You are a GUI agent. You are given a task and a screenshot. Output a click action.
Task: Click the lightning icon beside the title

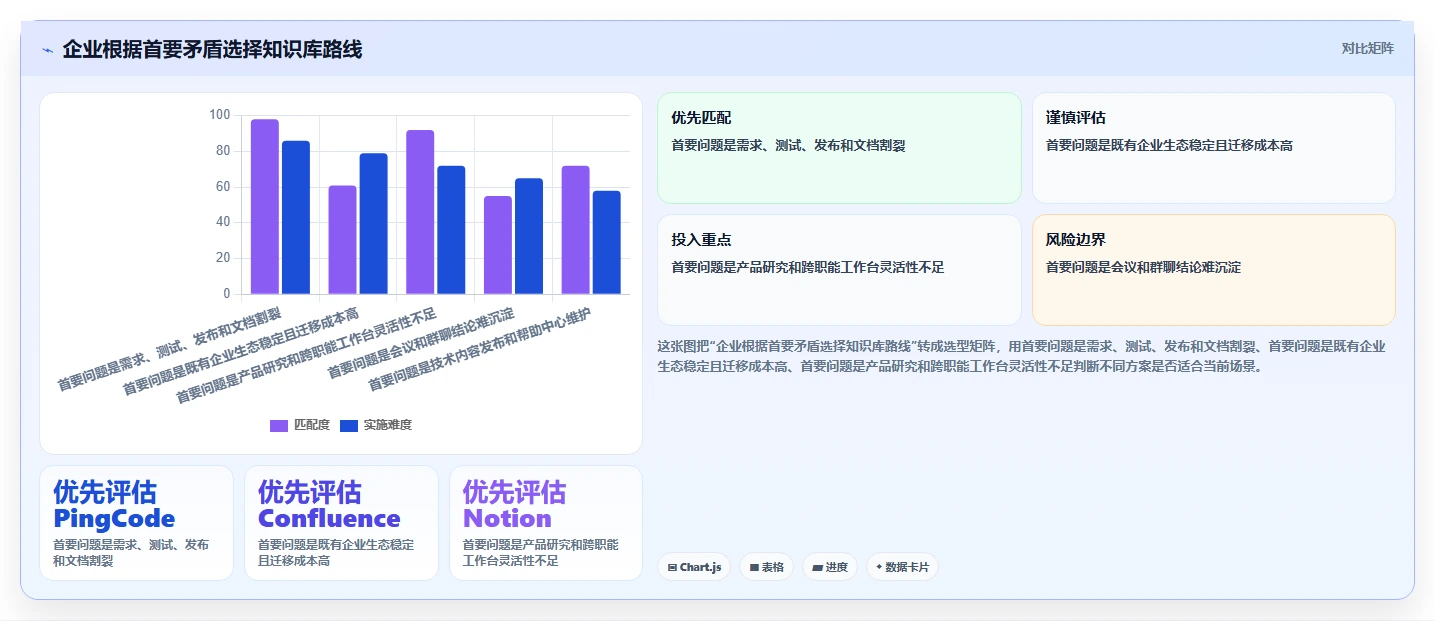tap(47, 49)
